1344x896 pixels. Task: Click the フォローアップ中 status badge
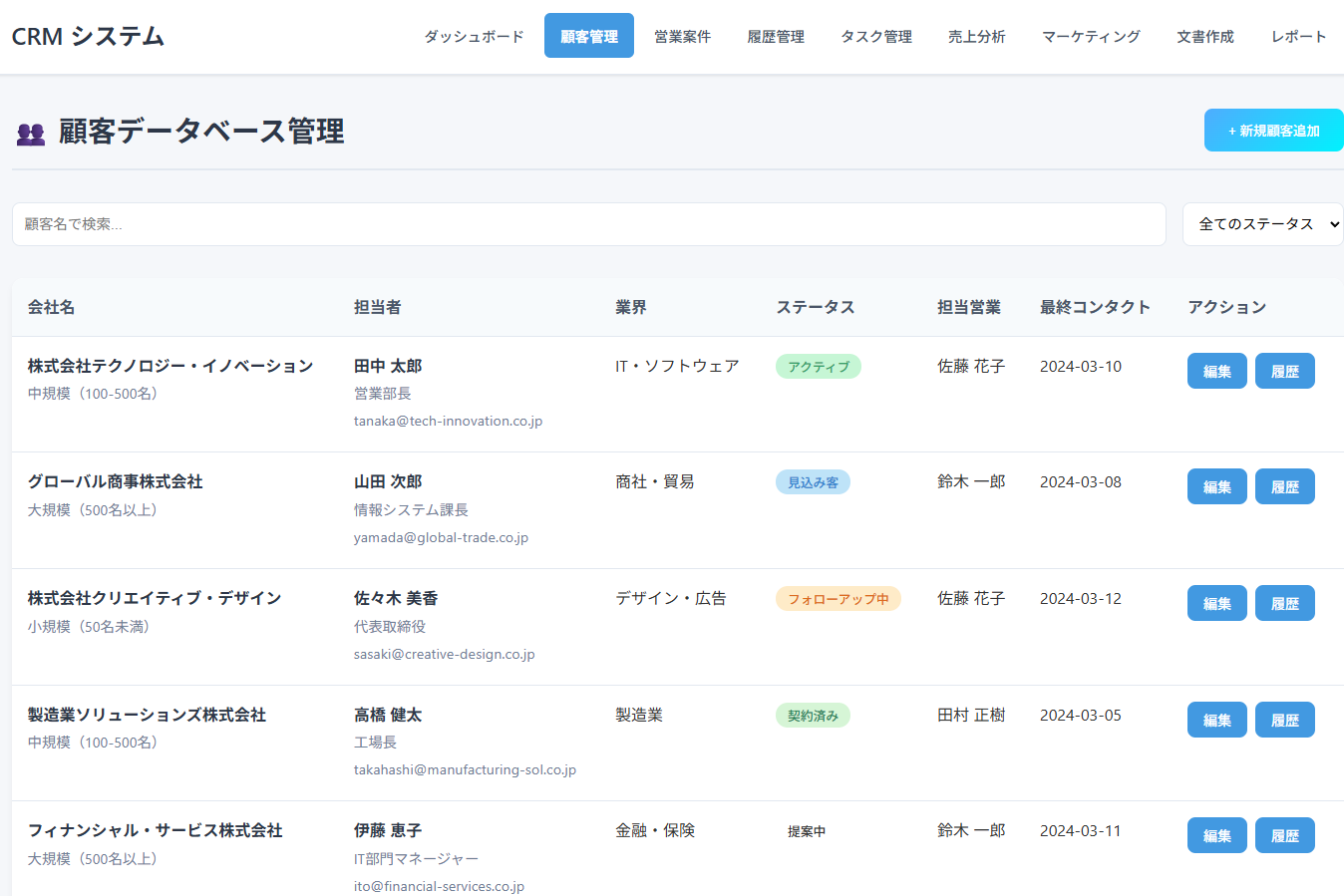(x=838, y=599)
